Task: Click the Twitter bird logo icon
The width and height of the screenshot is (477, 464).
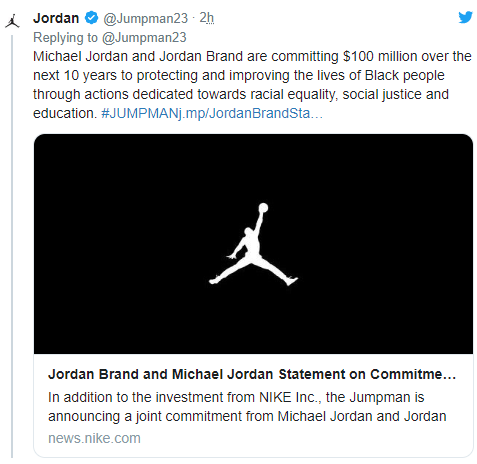Action: tap(465, 17)
